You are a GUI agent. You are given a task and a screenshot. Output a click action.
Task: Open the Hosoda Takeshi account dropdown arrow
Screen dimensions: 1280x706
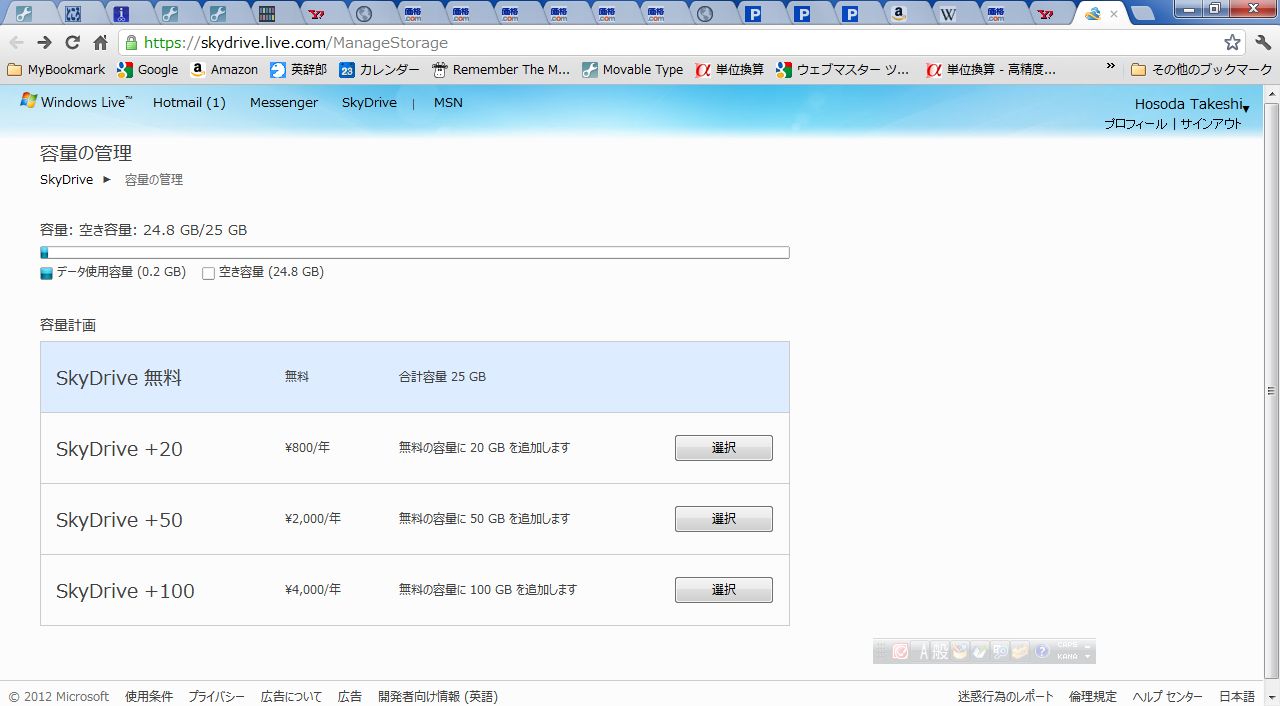click(x=1246, y=109)
